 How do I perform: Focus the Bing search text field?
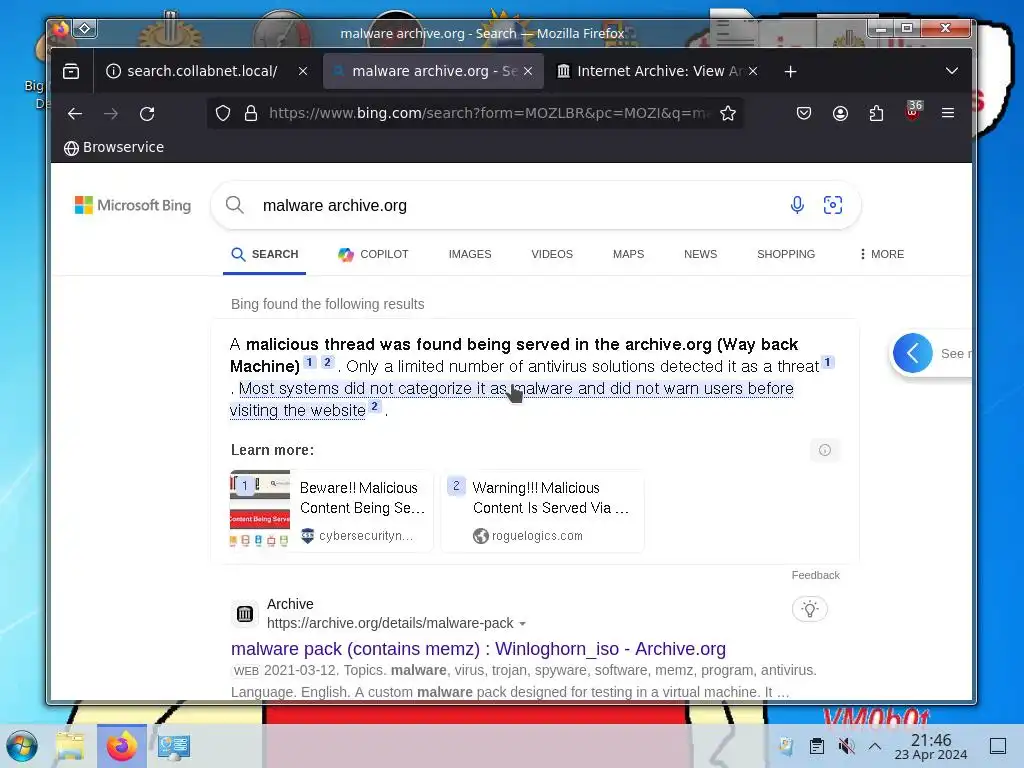tap(516, 205)
